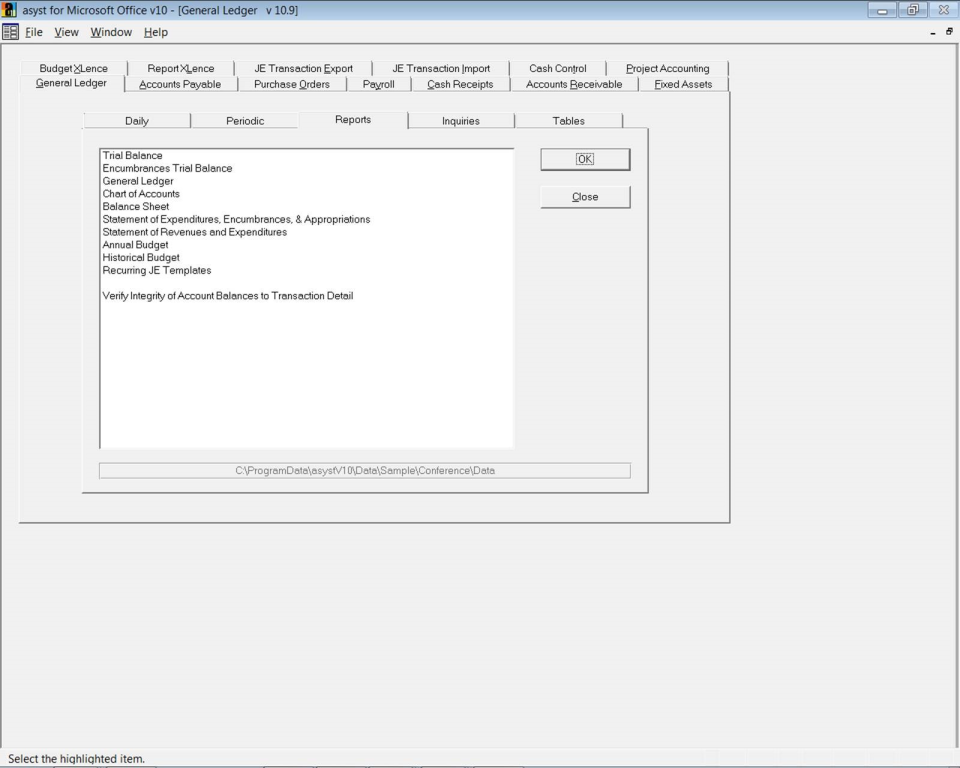The height and width of the screenshot is (768, 960).
Task: Choose Balance Sheet in the list
Action: coord(135,207)
